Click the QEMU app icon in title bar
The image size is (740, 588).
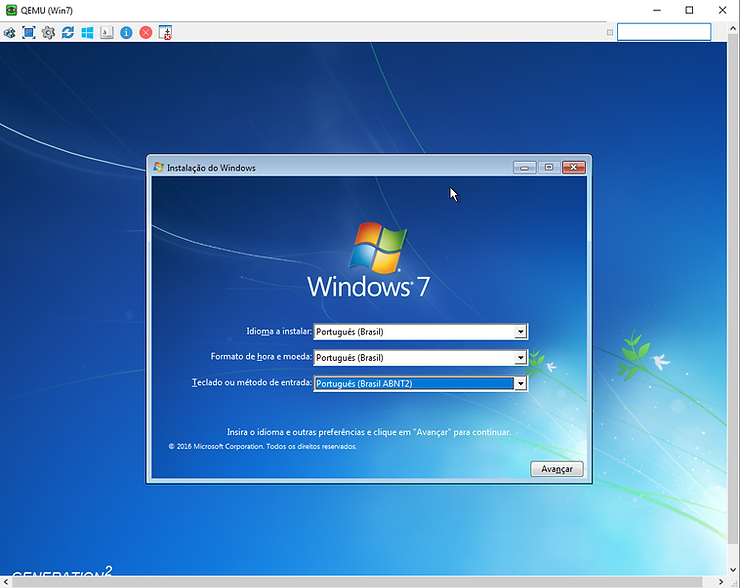[11, 10]
